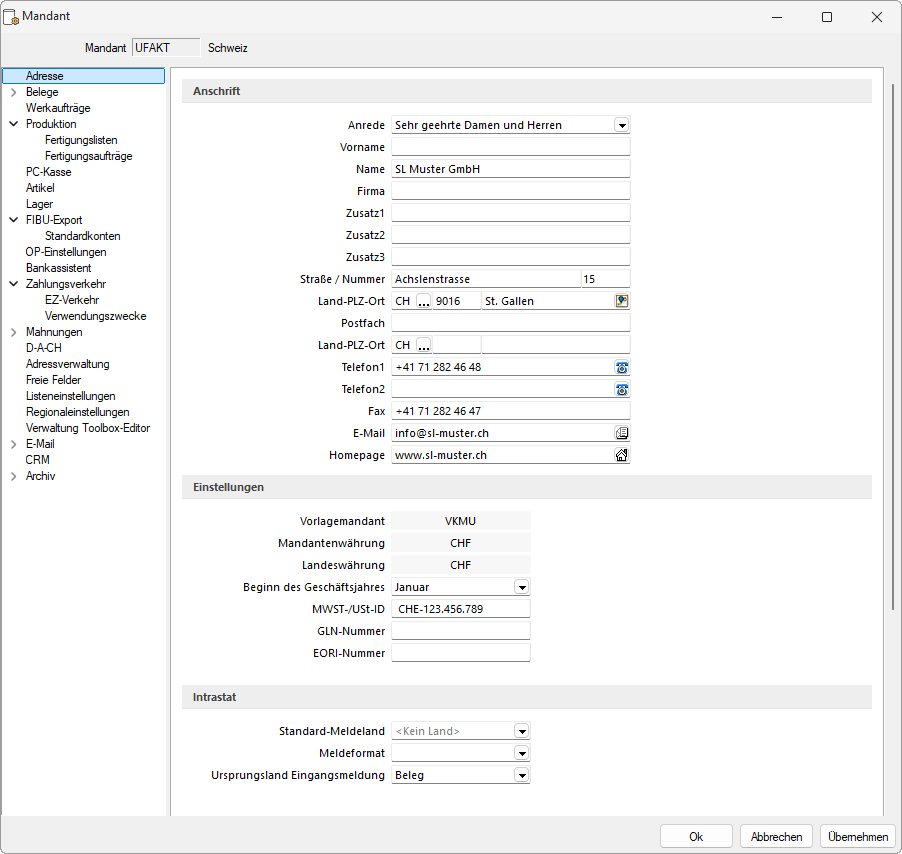Select Regionaleinstellungen in the sidebar
The image size is (902, 854).
(x=77, y=412)
